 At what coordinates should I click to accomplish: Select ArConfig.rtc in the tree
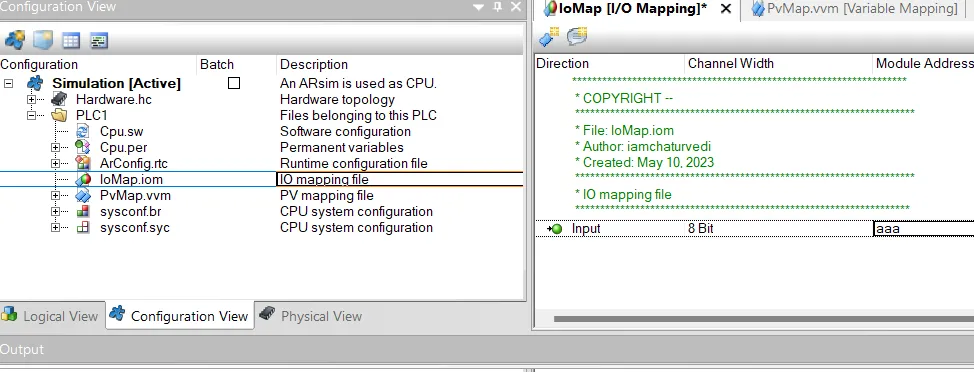(x=134, y=164)
